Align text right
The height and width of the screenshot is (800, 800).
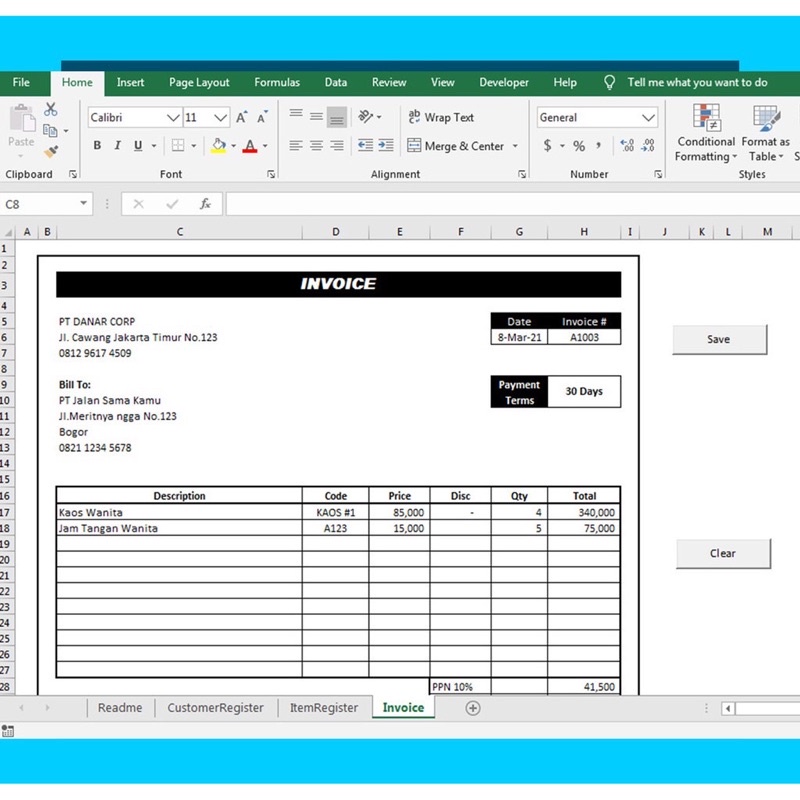tap(337, 146)
